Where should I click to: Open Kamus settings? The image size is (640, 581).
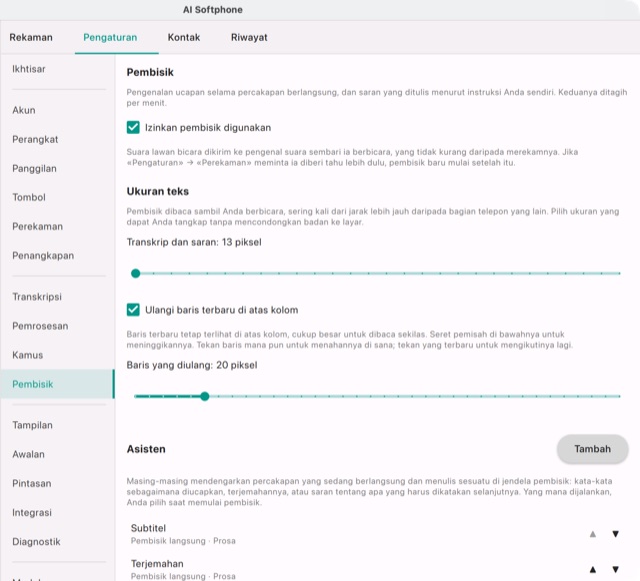57,355
